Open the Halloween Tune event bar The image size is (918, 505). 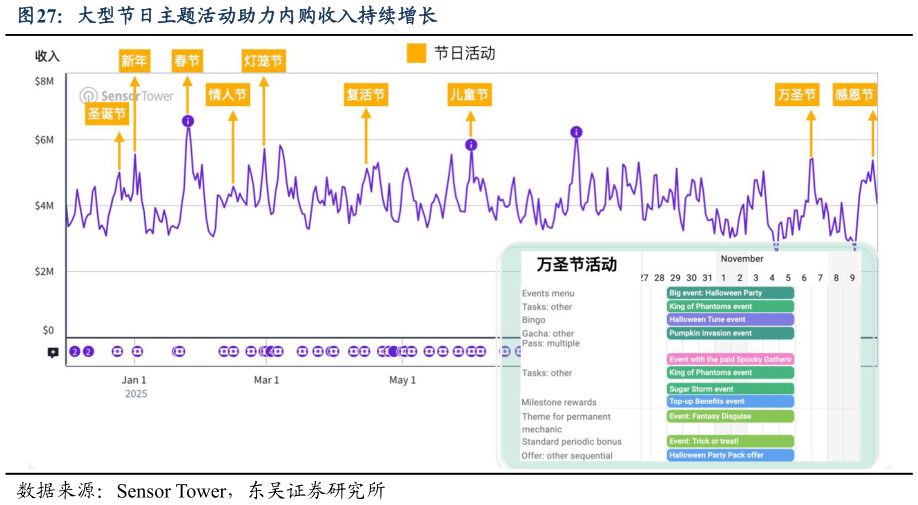pos(730,320)
